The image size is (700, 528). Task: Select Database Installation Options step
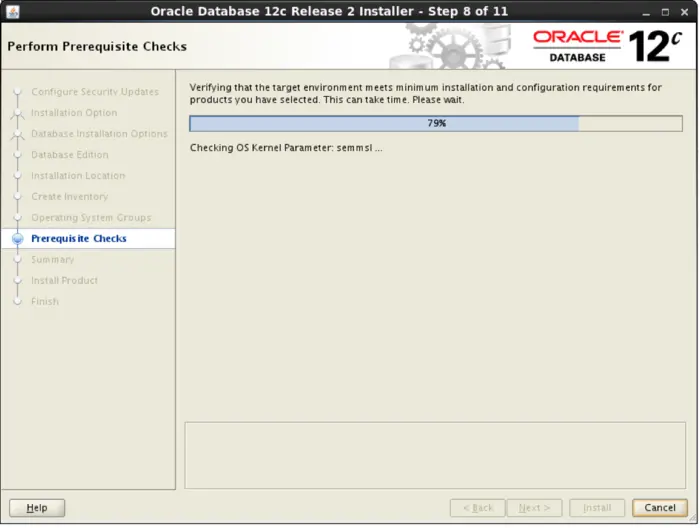(99, 133)
